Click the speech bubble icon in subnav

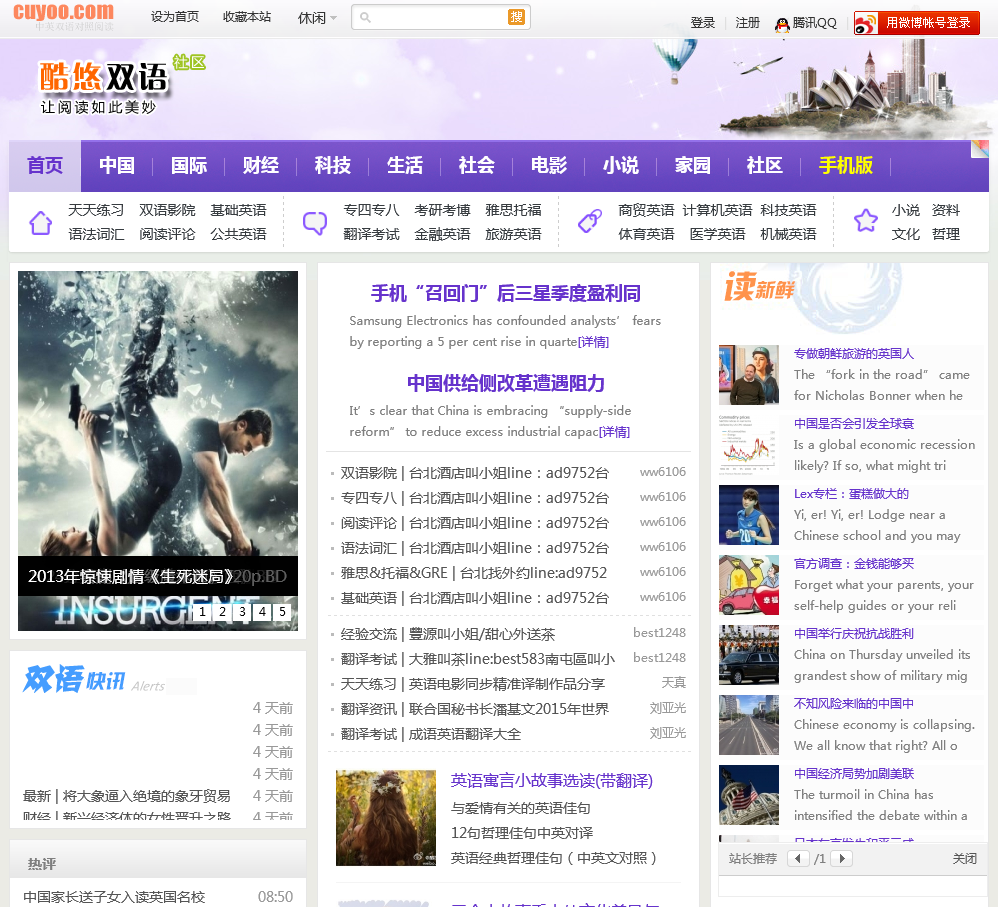click(315, 223)
